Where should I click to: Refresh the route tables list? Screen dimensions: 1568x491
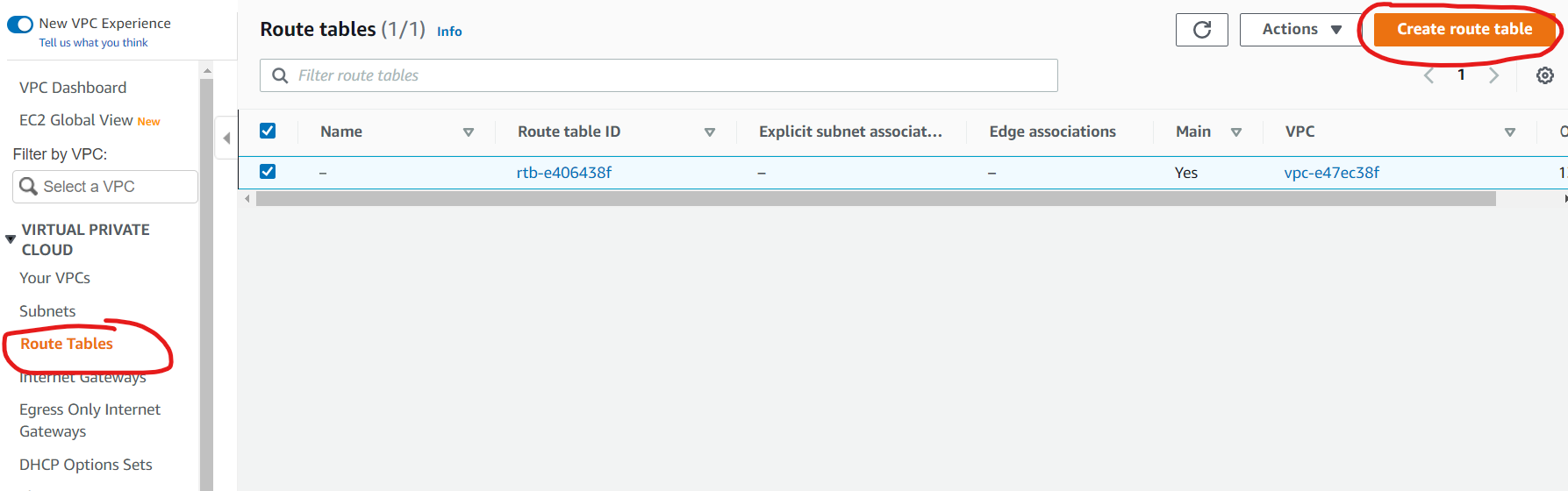(x=1202, y=30)
